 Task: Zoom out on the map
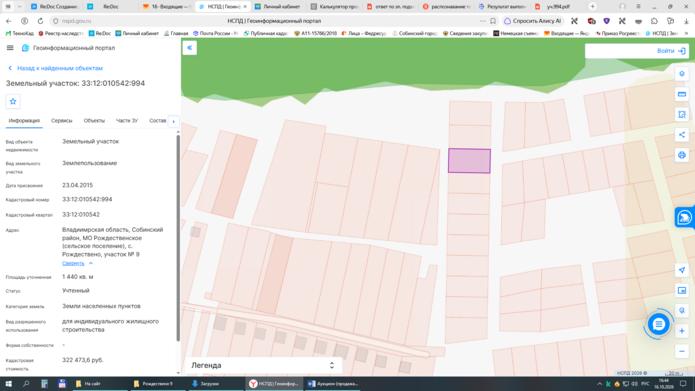pyautogui.click(x=682, y=352)
